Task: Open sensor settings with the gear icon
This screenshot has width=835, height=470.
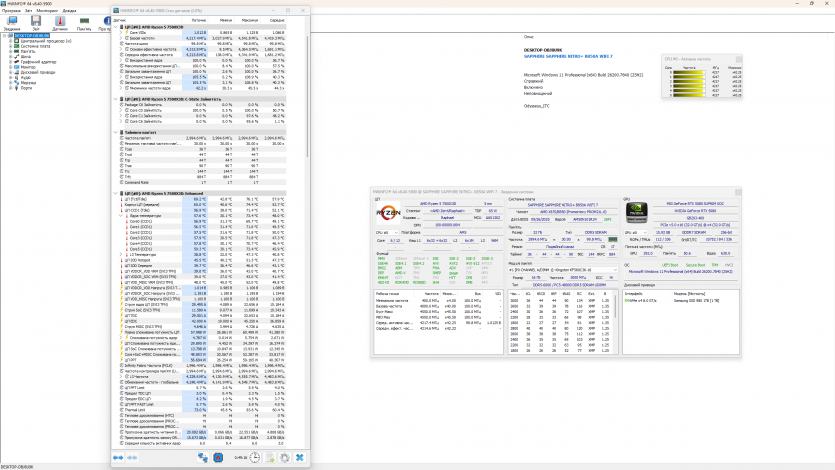Action: pyautogui.click(x=286, y=456)
